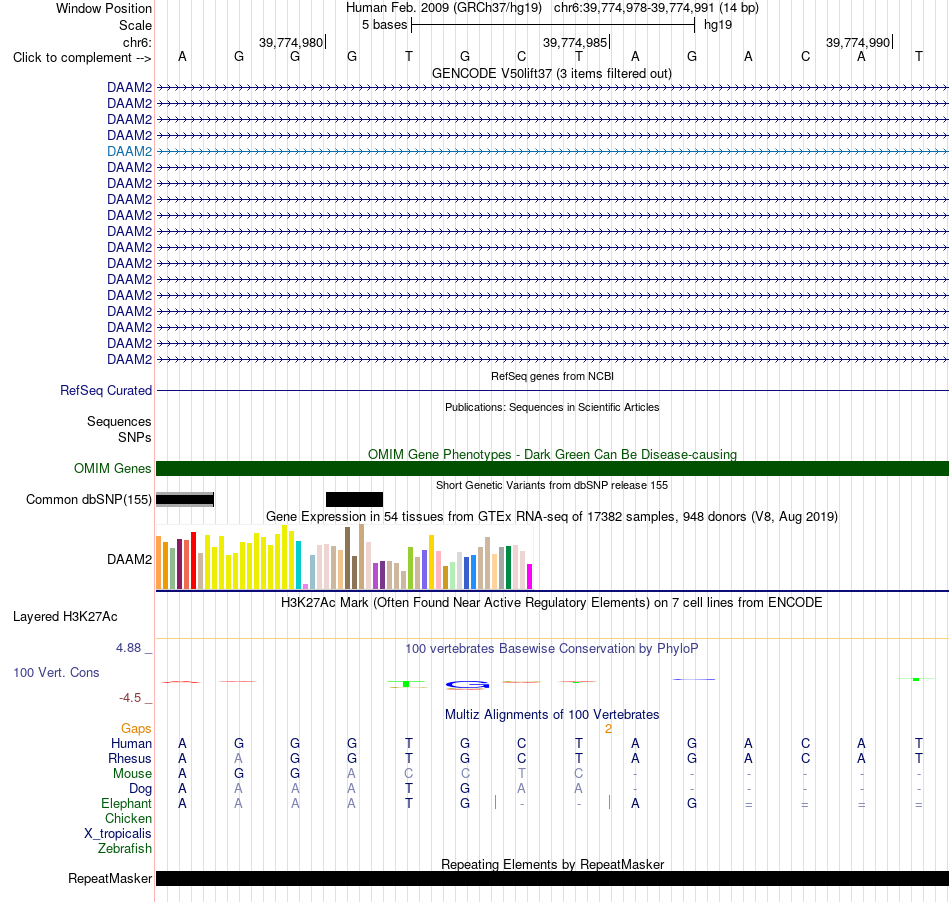Click the RefSeq Curated intron line
The height and width of the screenshot is (902, 950).
pos(552,391)
